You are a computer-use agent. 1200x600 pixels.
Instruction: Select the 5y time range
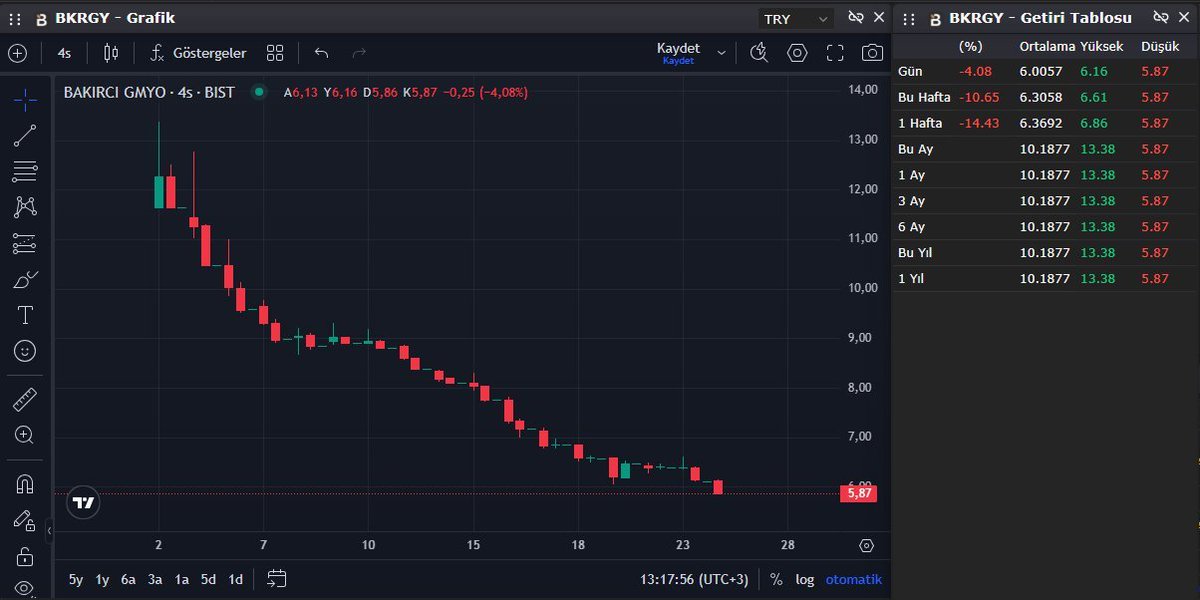coord(76,579)
